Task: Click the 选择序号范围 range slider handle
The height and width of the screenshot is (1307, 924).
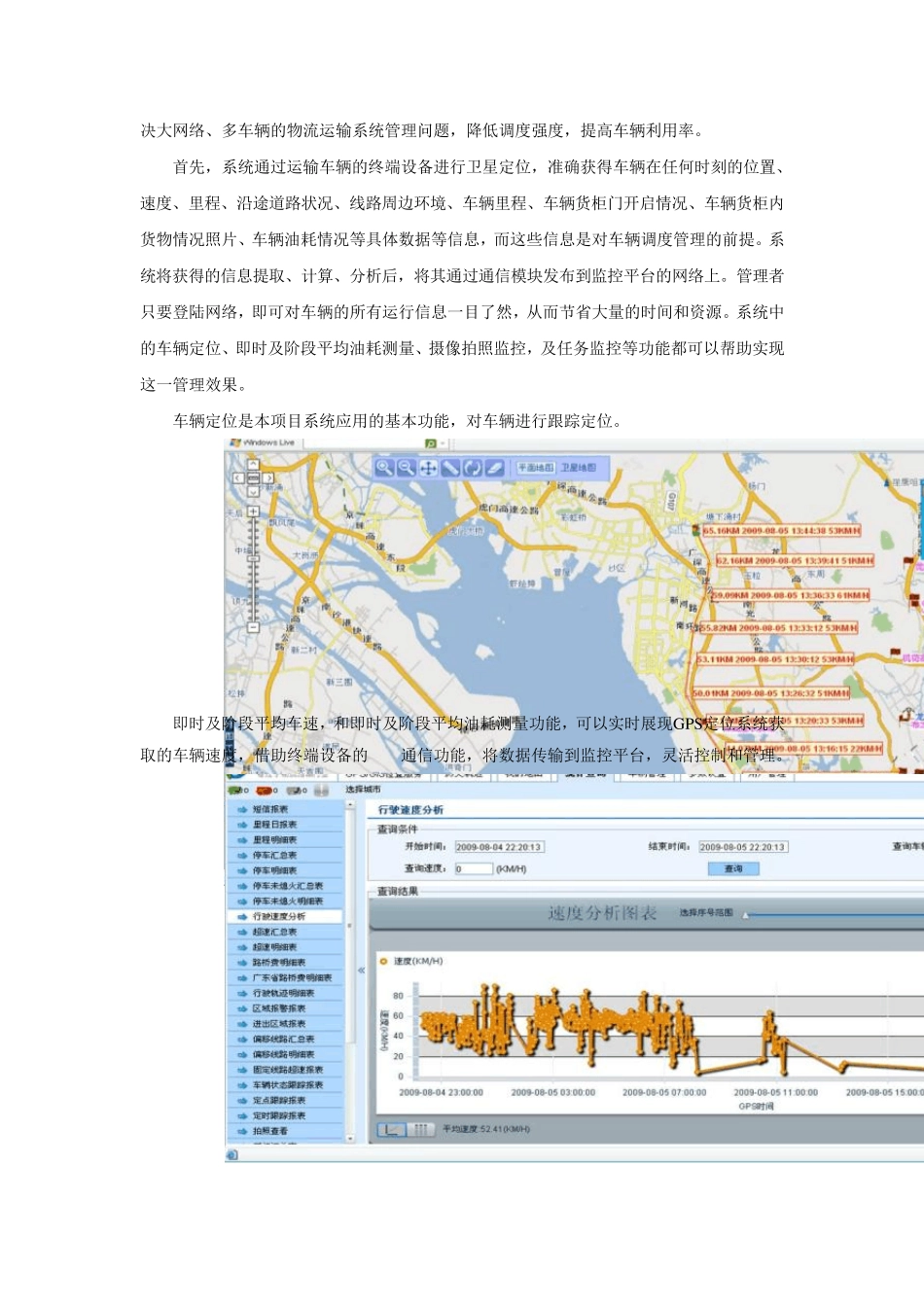Action: tap(746, 914)
